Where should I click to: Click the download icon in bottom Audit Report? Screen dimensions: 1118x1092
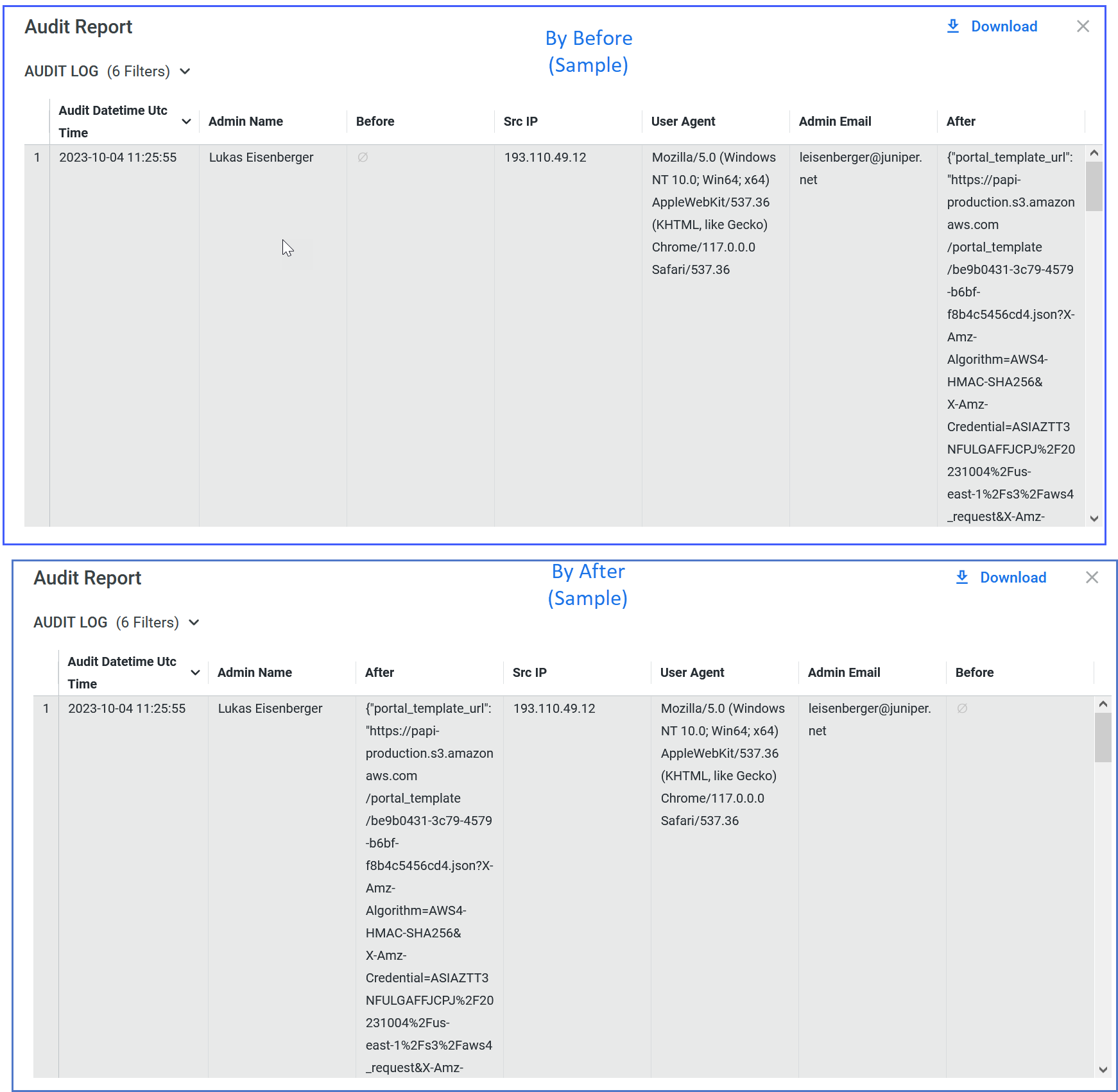pyautogui.click(x=962, y=577)
